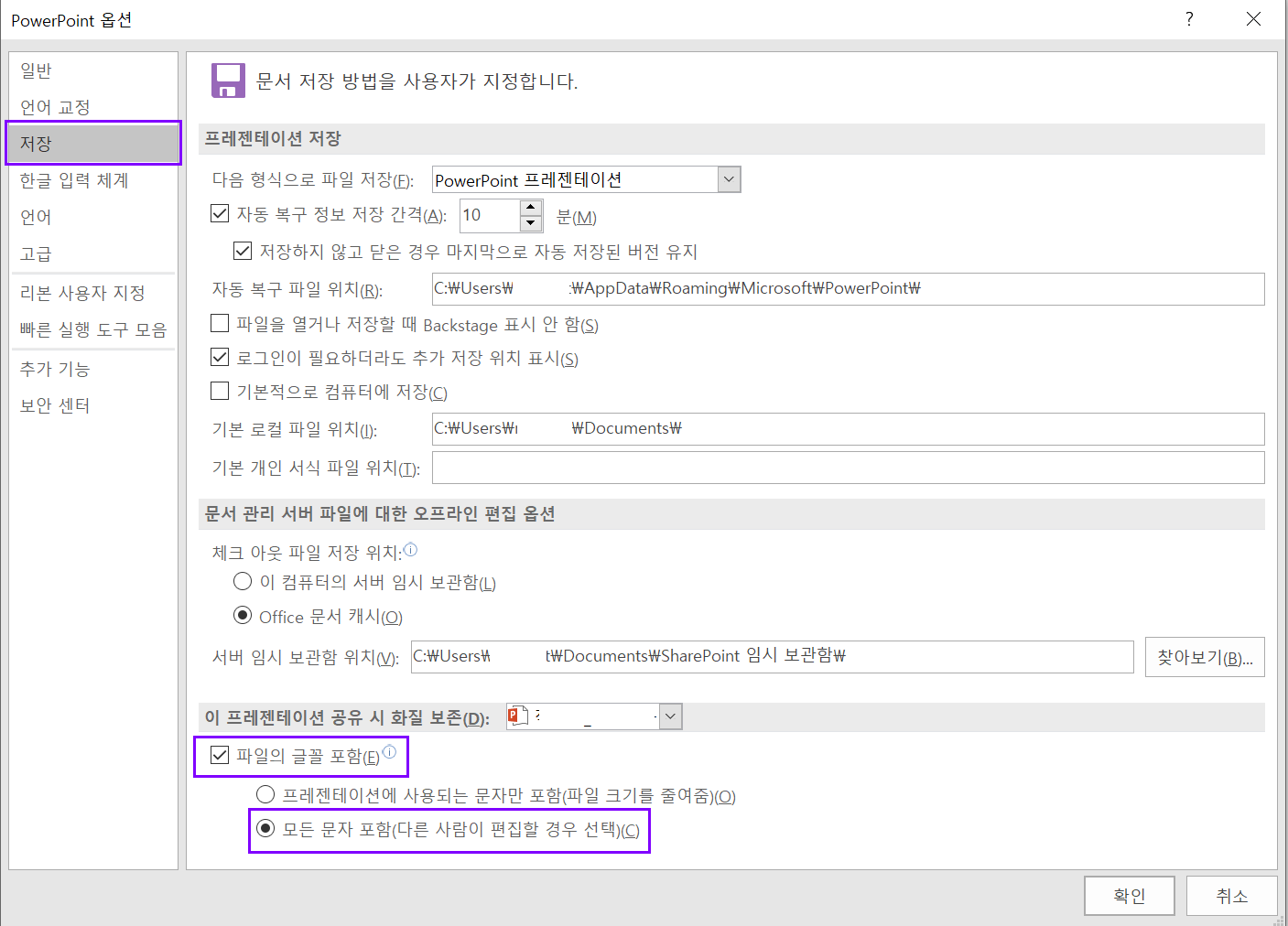Select the 저장 options category
Viewport: 1288px width, 926px height.
(x=92, y=144)
